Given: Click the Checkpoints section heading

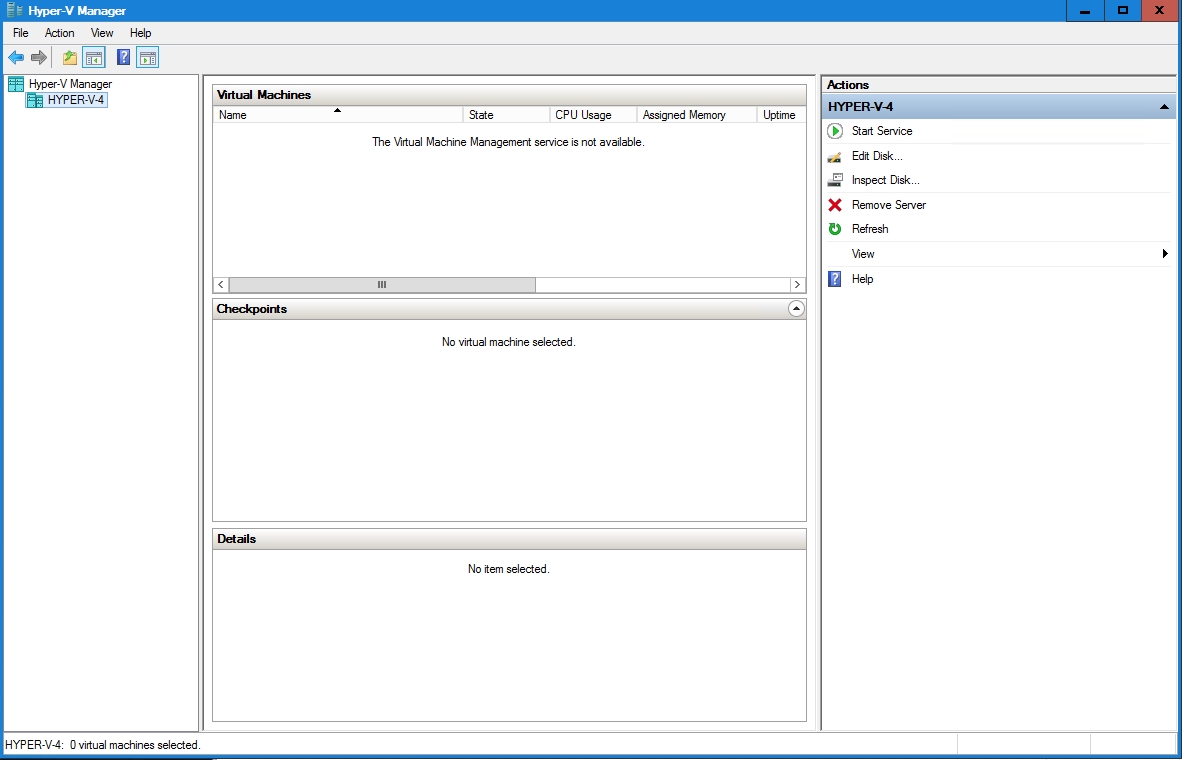Looking at the screenshot, I should click(x=252, y=309).
